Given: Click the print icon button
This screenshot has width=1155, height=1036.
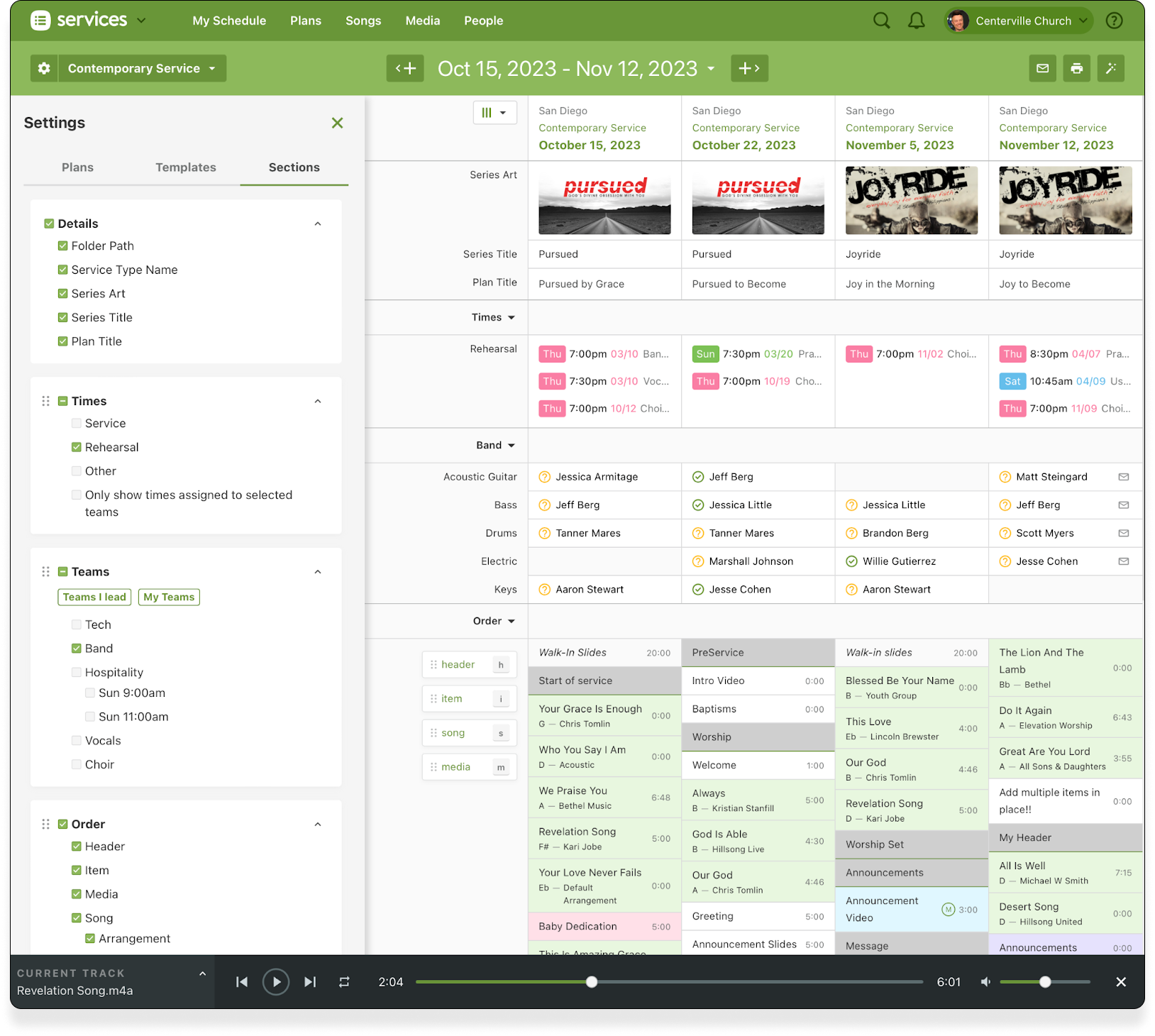Looking at the screenshot, I should click(1076, 68).
